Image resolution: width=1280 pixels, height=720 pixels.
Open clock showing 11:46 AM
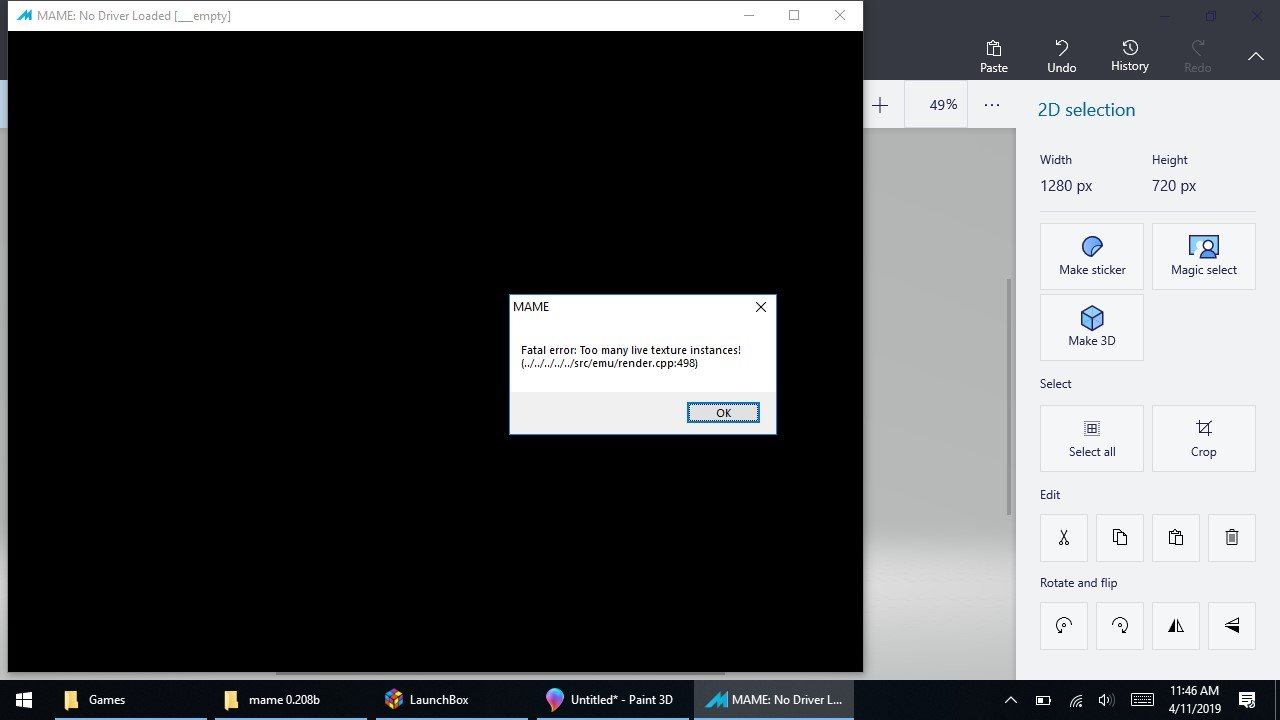(x=1194, y=699)
